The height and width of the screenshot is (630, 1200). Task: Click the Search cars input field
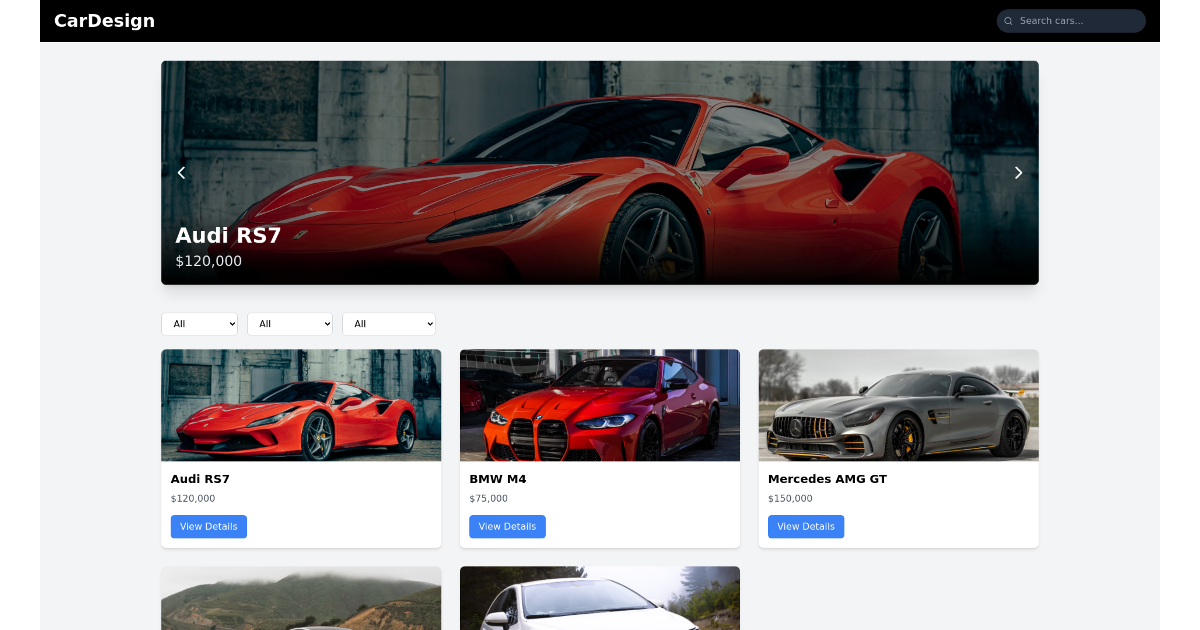point(1070,20)
